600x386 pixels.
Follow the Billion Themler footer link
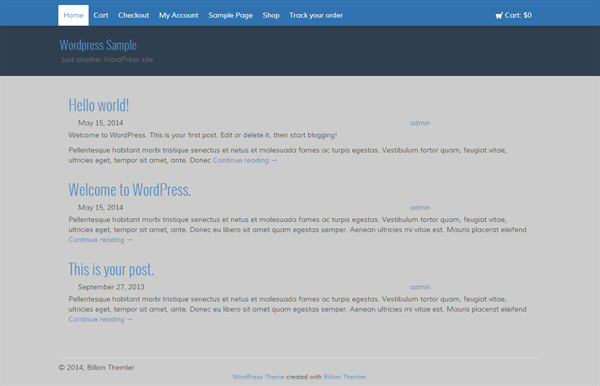(x=344, y=377)
